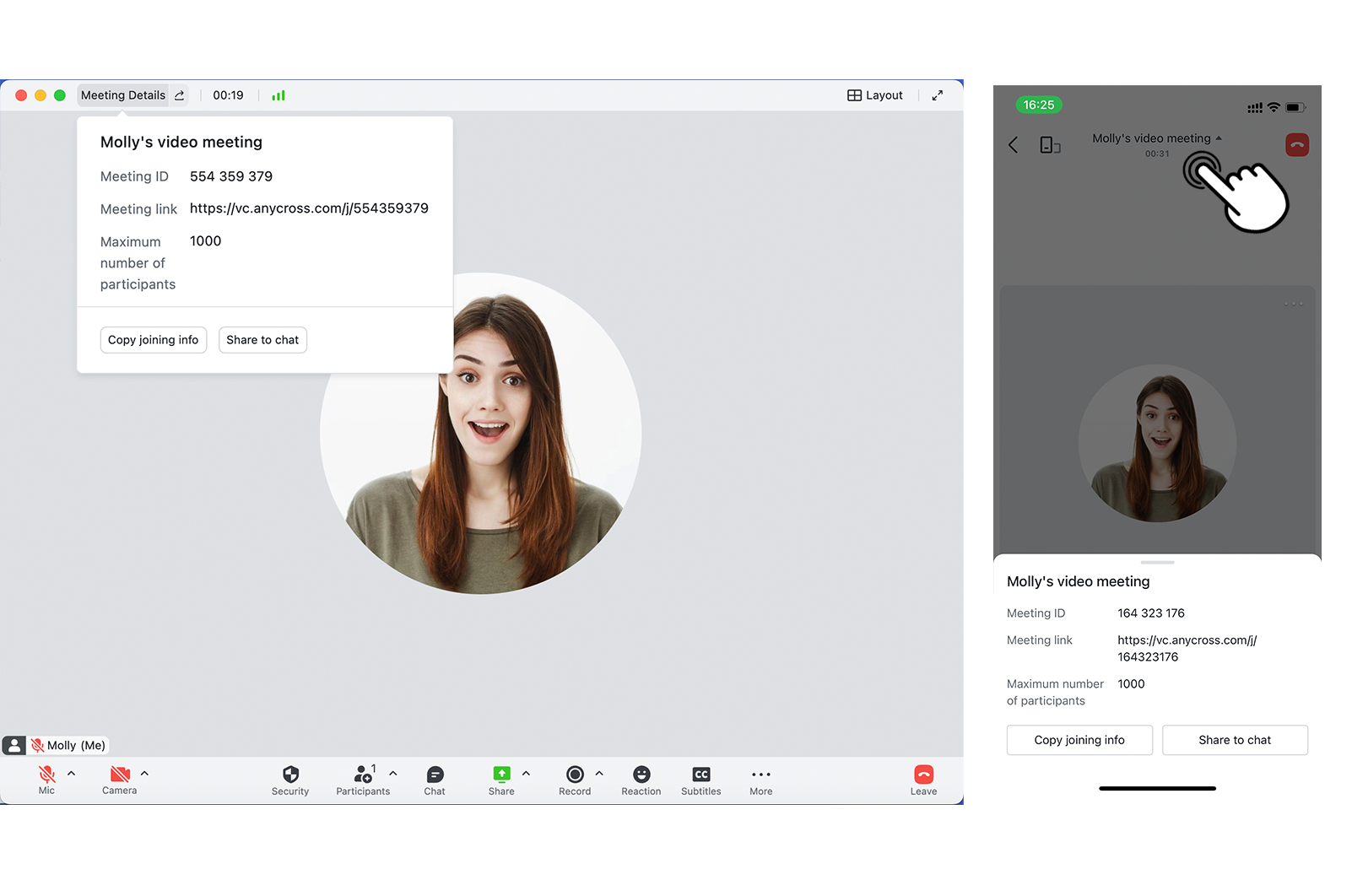Open the More menu in the toolbar
This screenshot has width=1352, height=896.
tap(760, 775)
